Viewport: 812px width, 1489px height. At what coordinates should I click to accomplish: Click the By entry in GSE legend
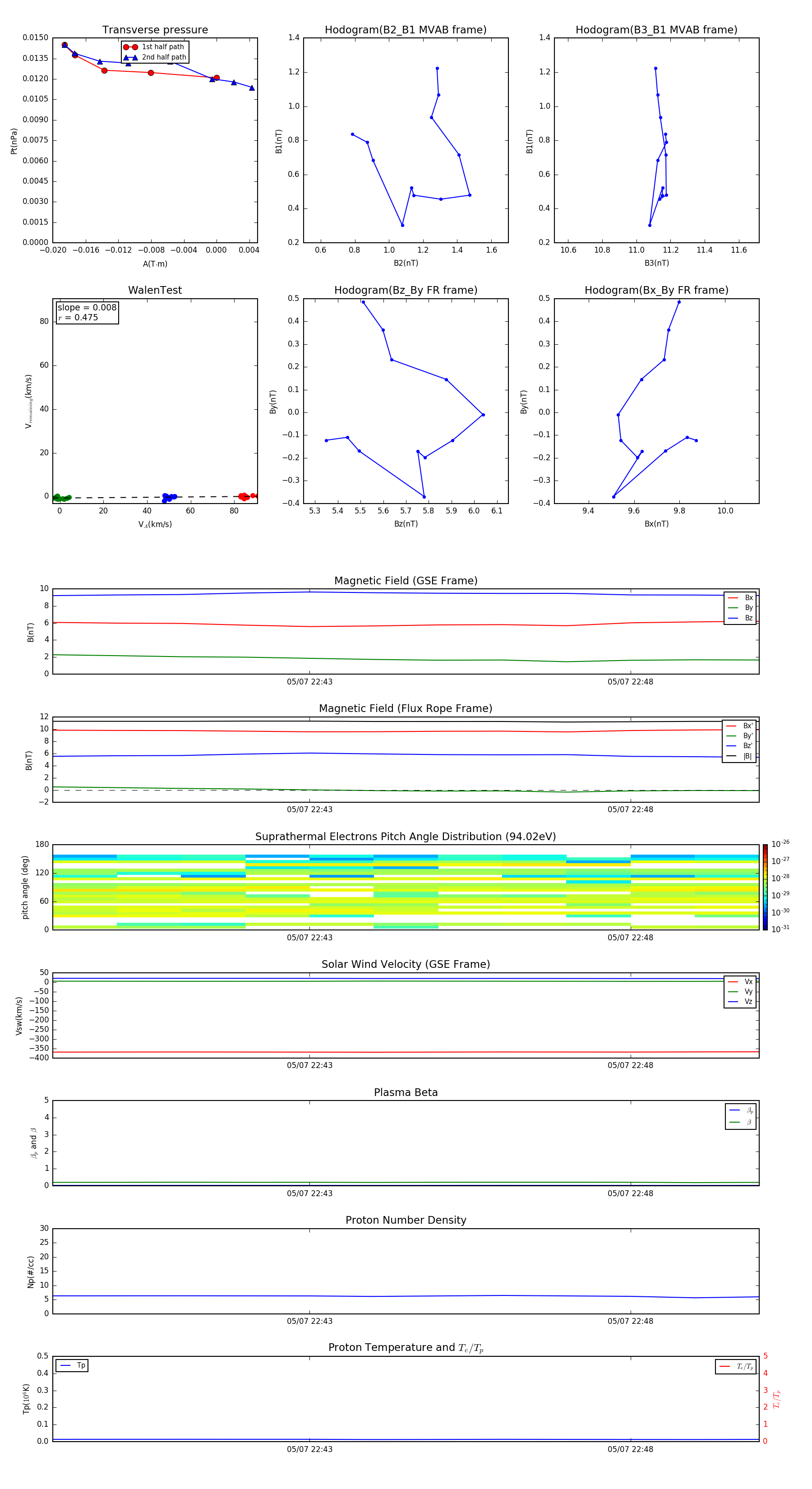click(x=740, y=607)
